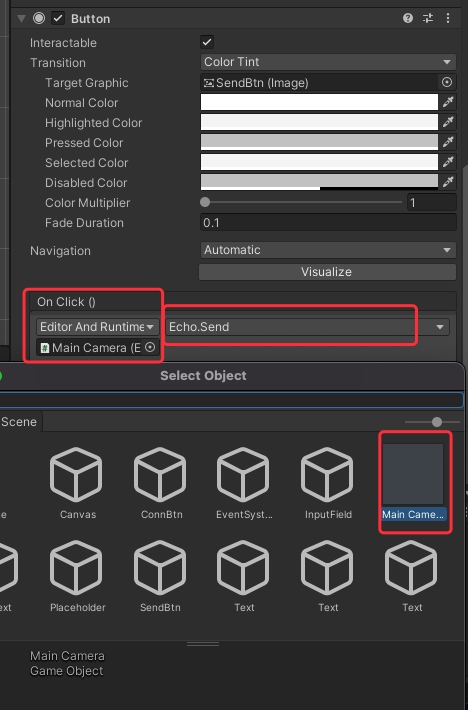This screenshot has width=468, height=710.
Task: Open the object picker for the Main Camera field
Action: [x=150, y=347]
